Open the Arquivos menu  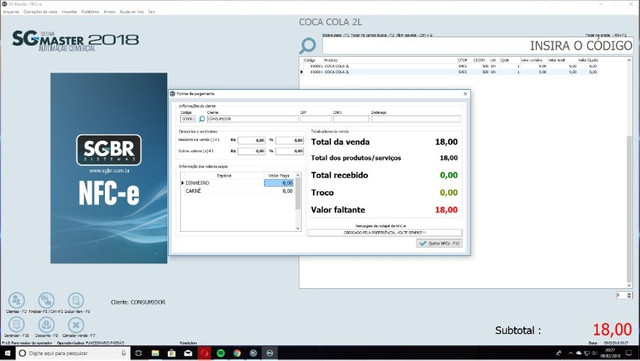pos(11,12)
